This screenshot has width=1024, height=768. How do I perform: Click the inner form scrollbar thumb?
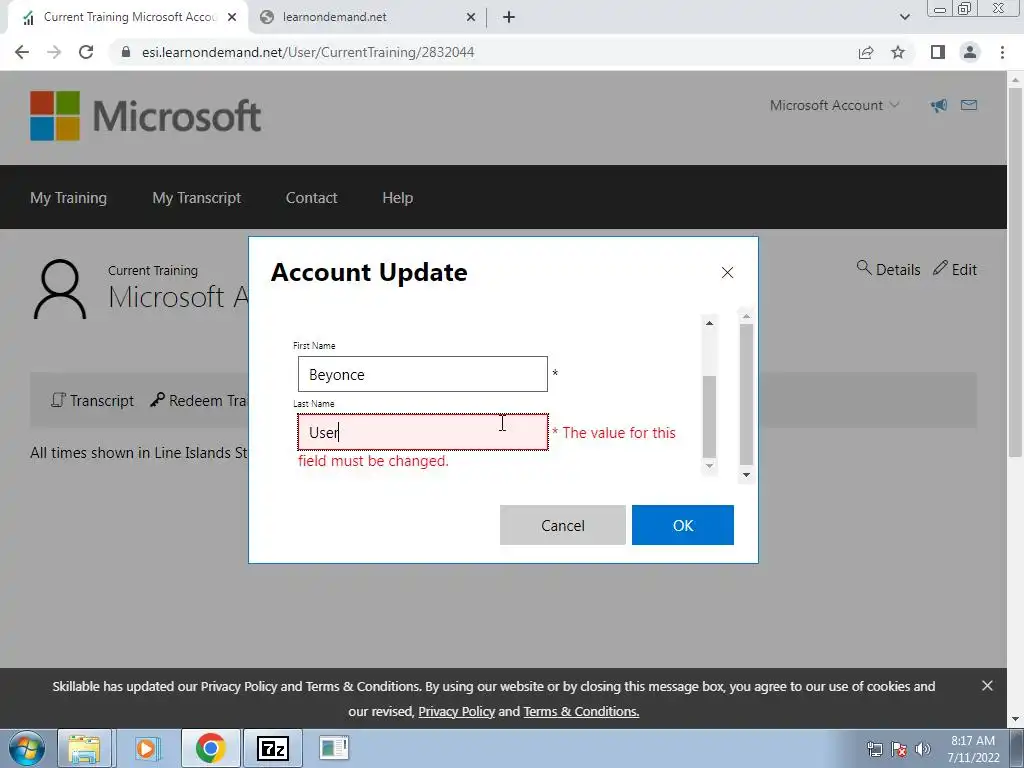709,417
